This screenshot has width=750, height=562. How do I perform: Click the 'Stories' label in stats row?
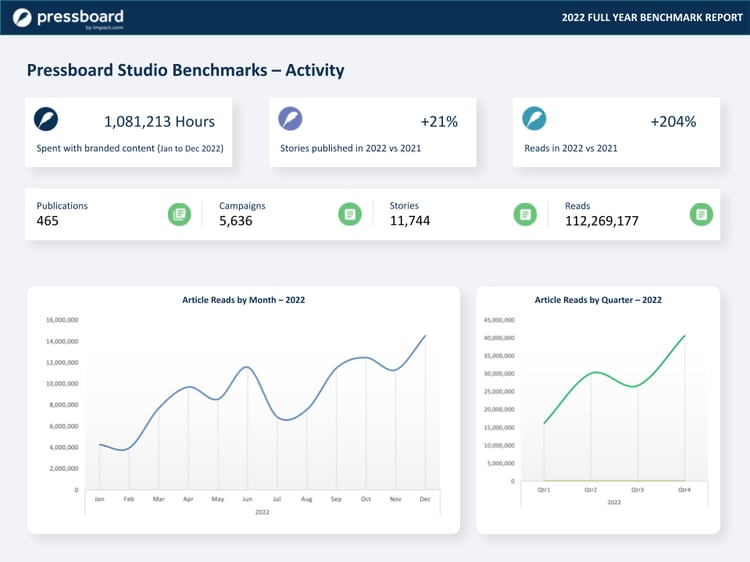pyautogui.click(x=404, y=206)
